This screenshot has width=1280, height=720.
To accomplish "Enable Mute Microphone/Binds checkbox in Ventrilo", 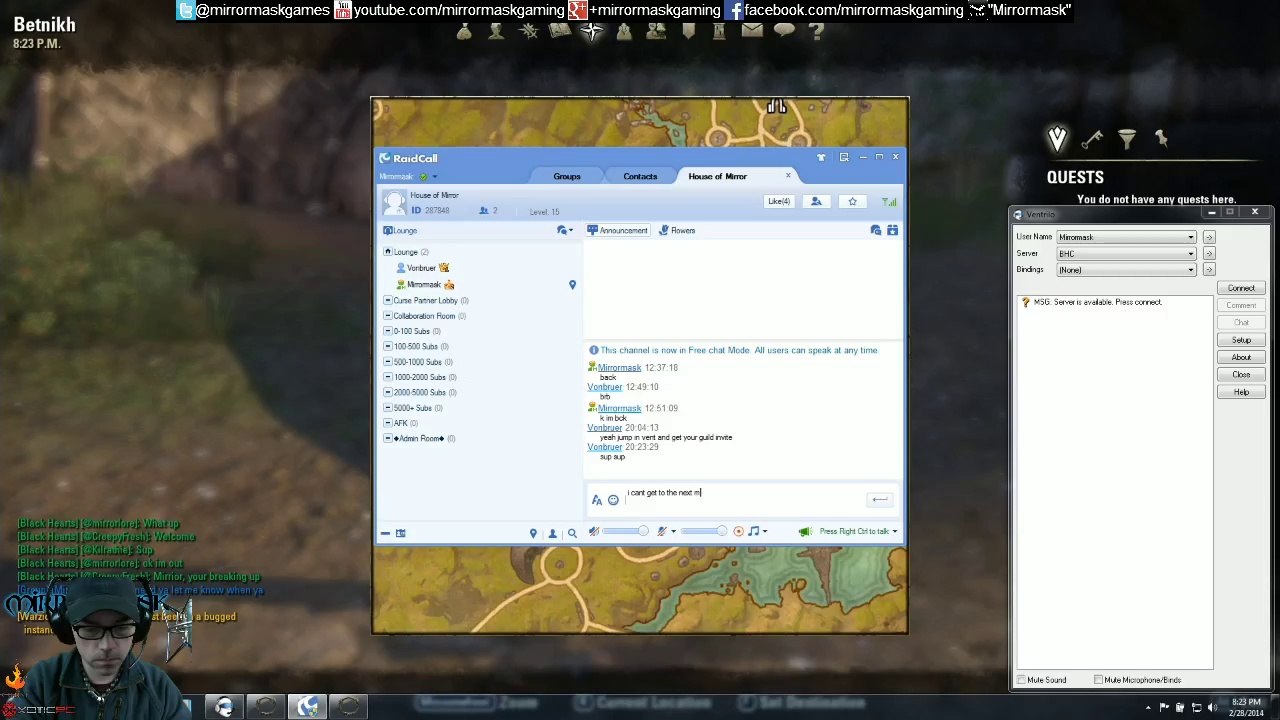I will click(x=1098, y=680).
